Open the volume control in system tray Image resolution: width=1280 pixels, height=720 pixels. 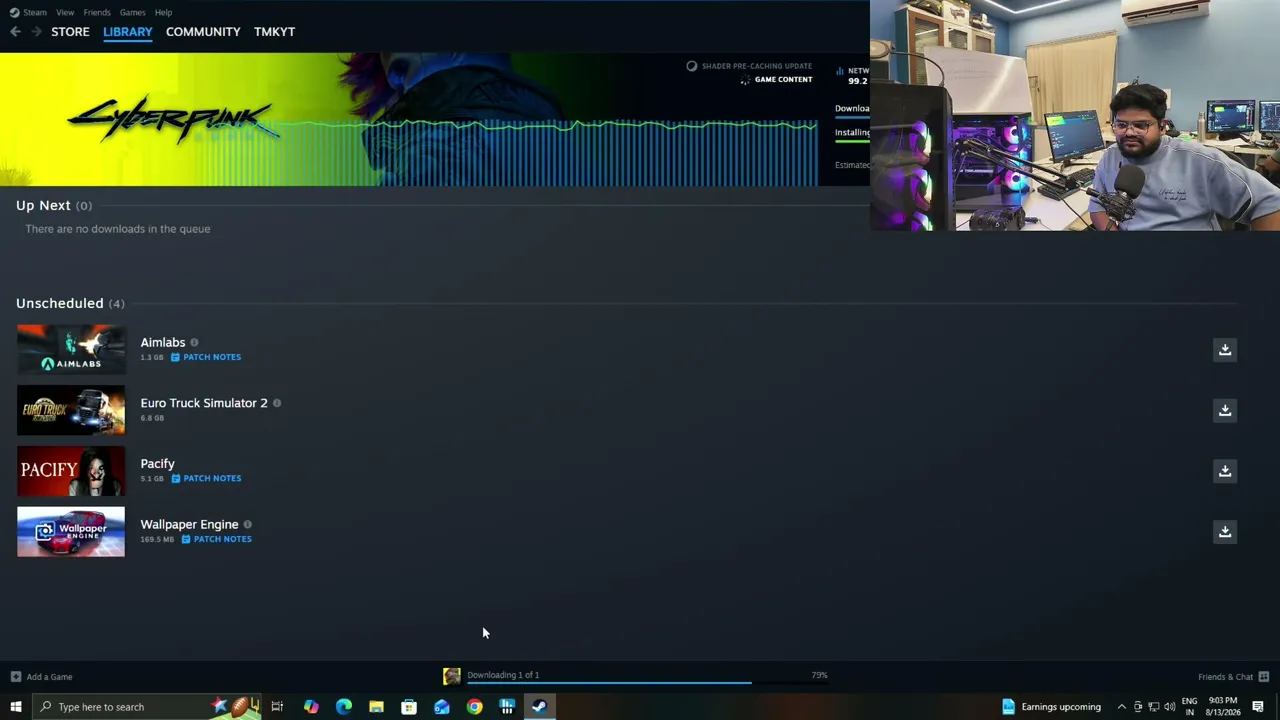[x=1169, y=707]
